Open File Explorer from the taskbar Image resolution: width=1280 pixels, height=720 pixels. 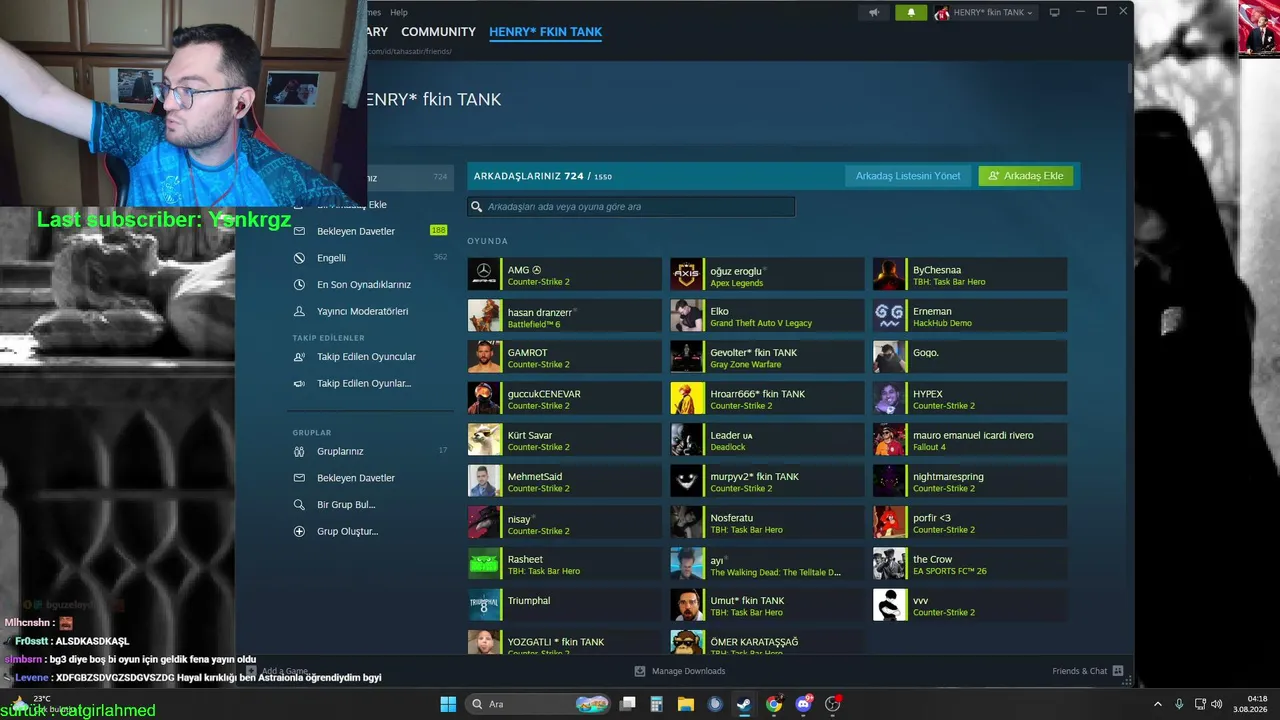point(686,704)
